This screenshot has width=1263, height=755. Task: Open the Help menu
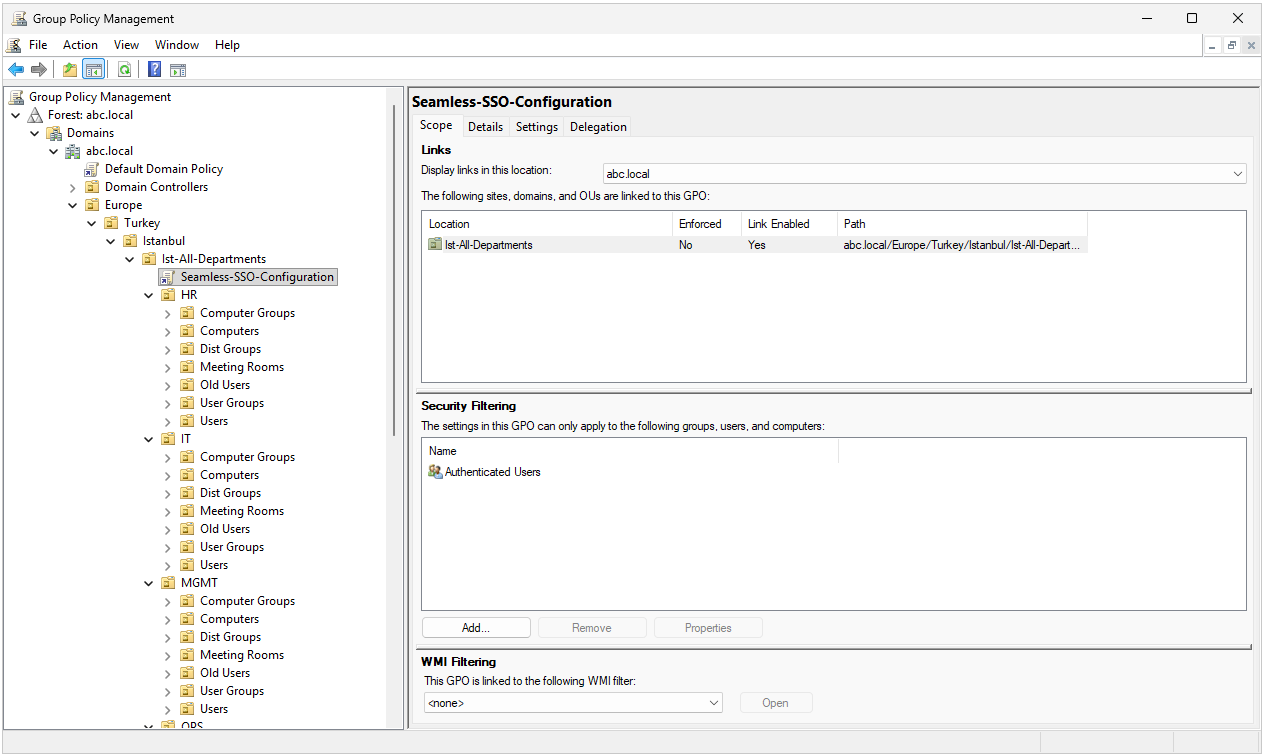pos(227,45)
